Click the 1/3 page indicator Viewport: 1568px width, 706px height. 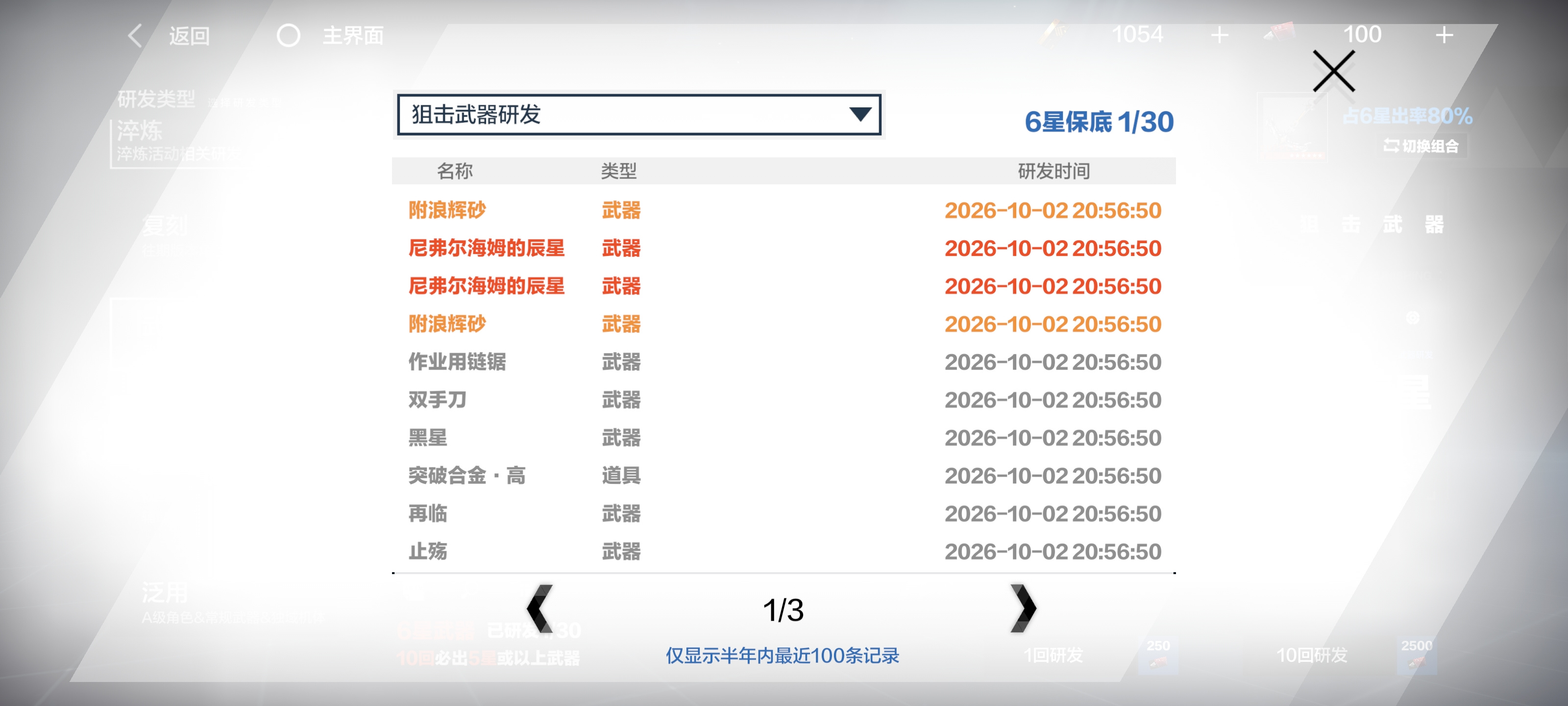[x=783, y=610]
